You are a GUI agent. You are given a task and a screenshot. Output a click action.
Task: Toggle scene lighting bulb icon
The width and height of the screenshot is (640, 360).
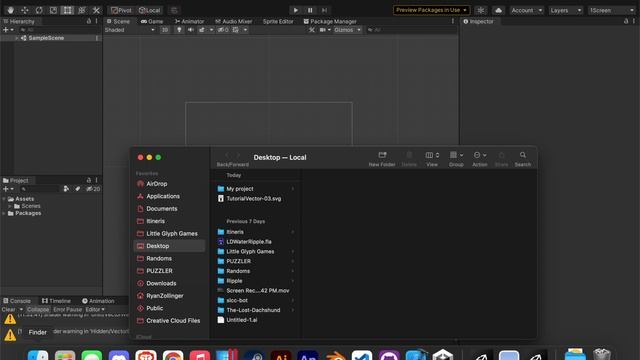click(x=179, y=30)
